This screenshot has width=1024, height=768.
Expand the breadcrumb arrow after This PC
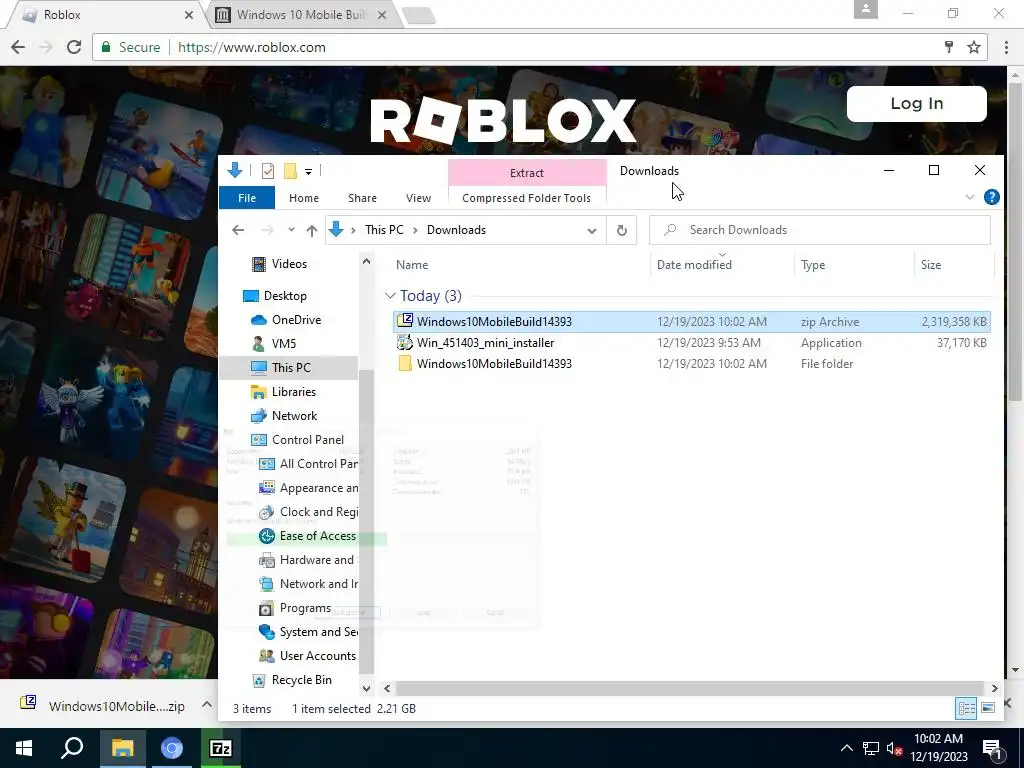[415, 230]
